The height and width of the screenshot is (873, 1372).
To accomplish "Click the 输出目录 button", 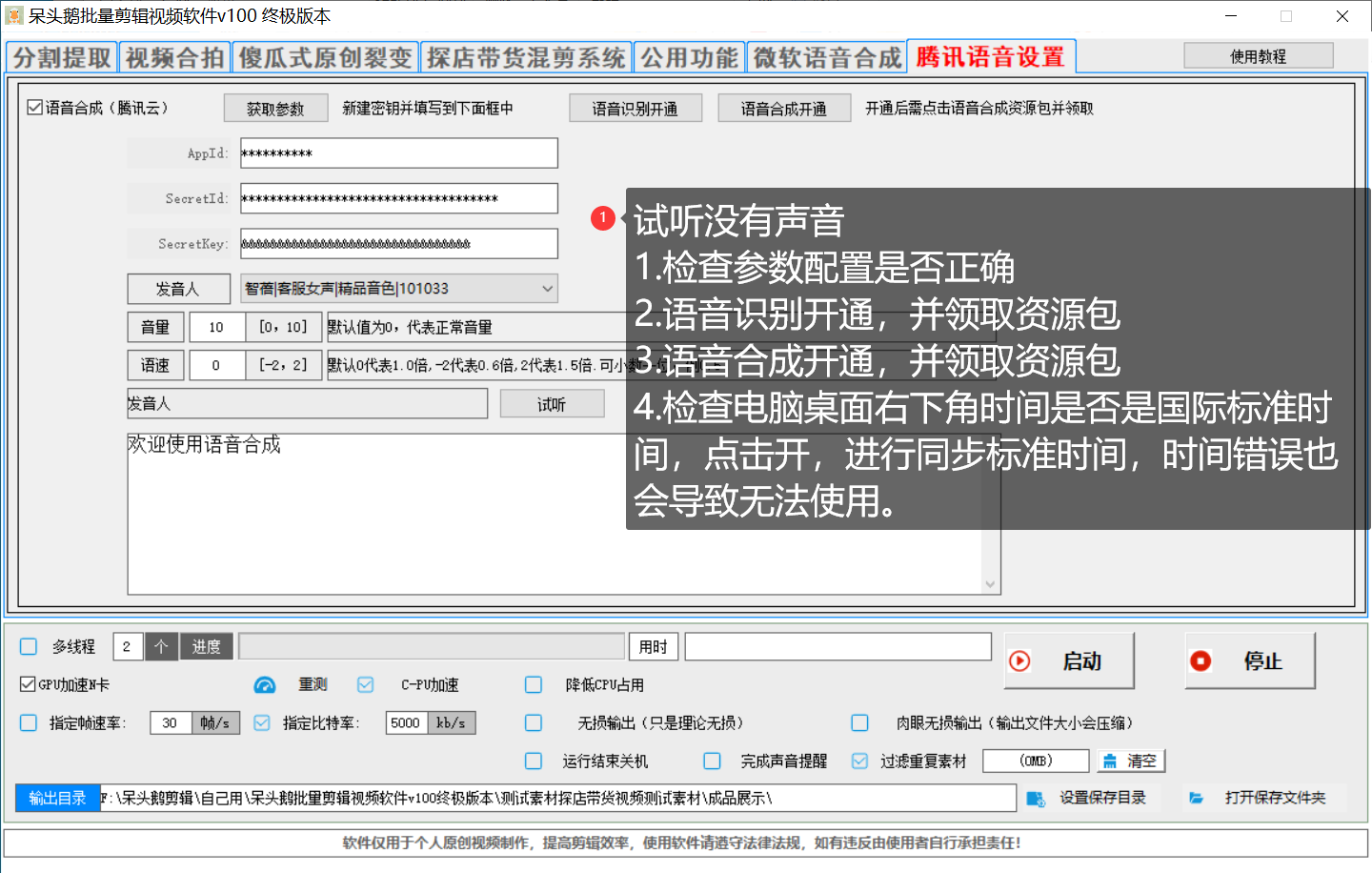I will [x=58, y=798].
